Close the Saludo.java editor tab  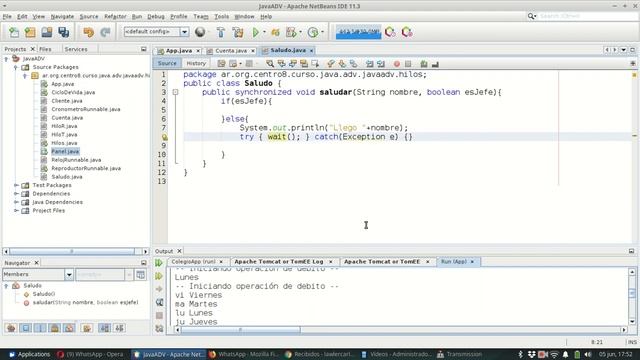pyautogui.click(x=311, y=51)
